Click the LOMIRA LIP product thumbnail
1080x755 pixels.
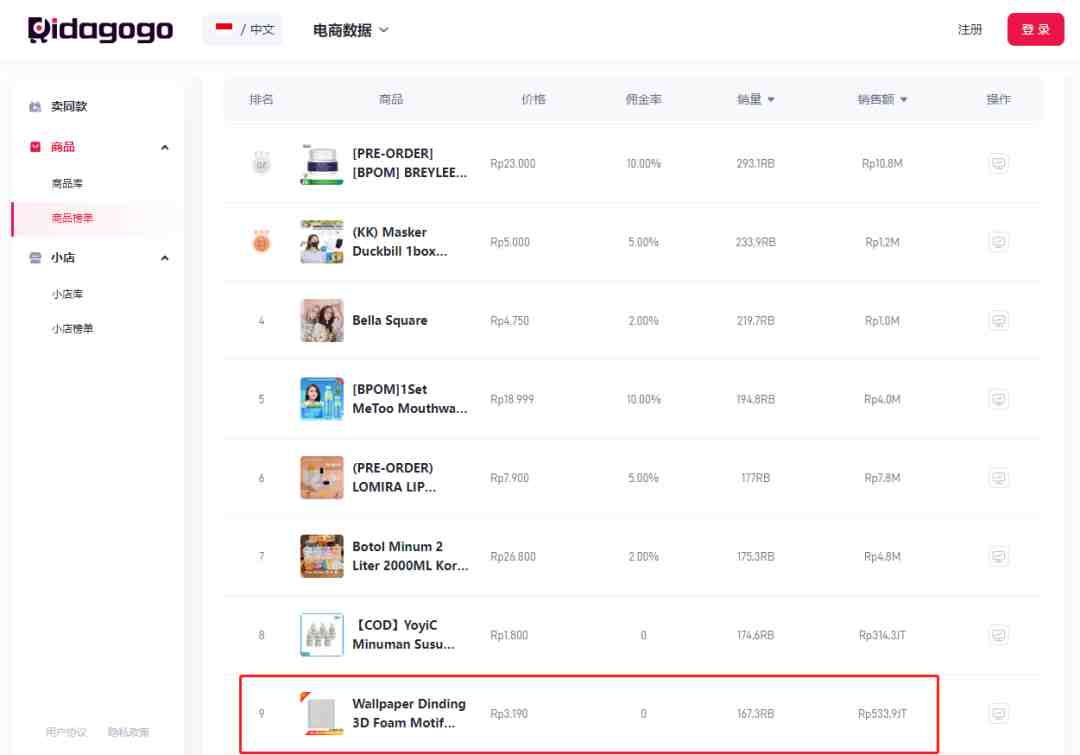pos(322,477)
